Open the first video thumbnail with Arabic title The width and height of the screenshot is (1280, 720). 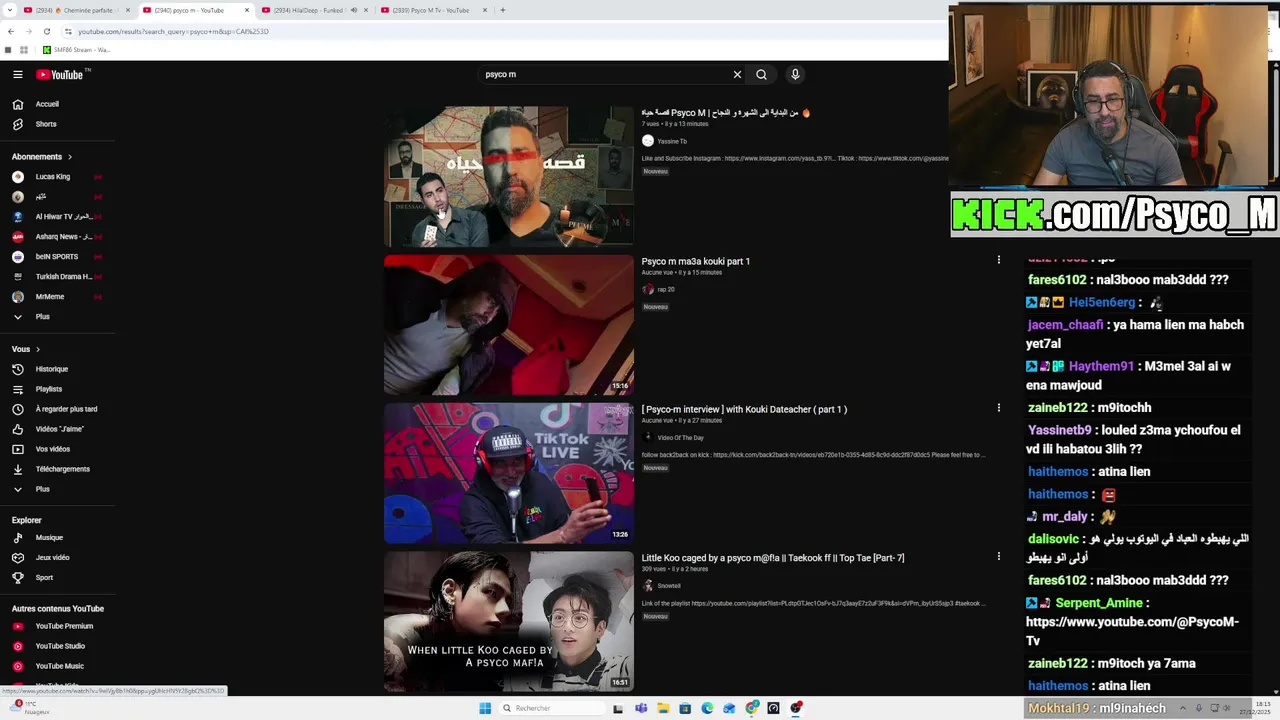(509, 177)
